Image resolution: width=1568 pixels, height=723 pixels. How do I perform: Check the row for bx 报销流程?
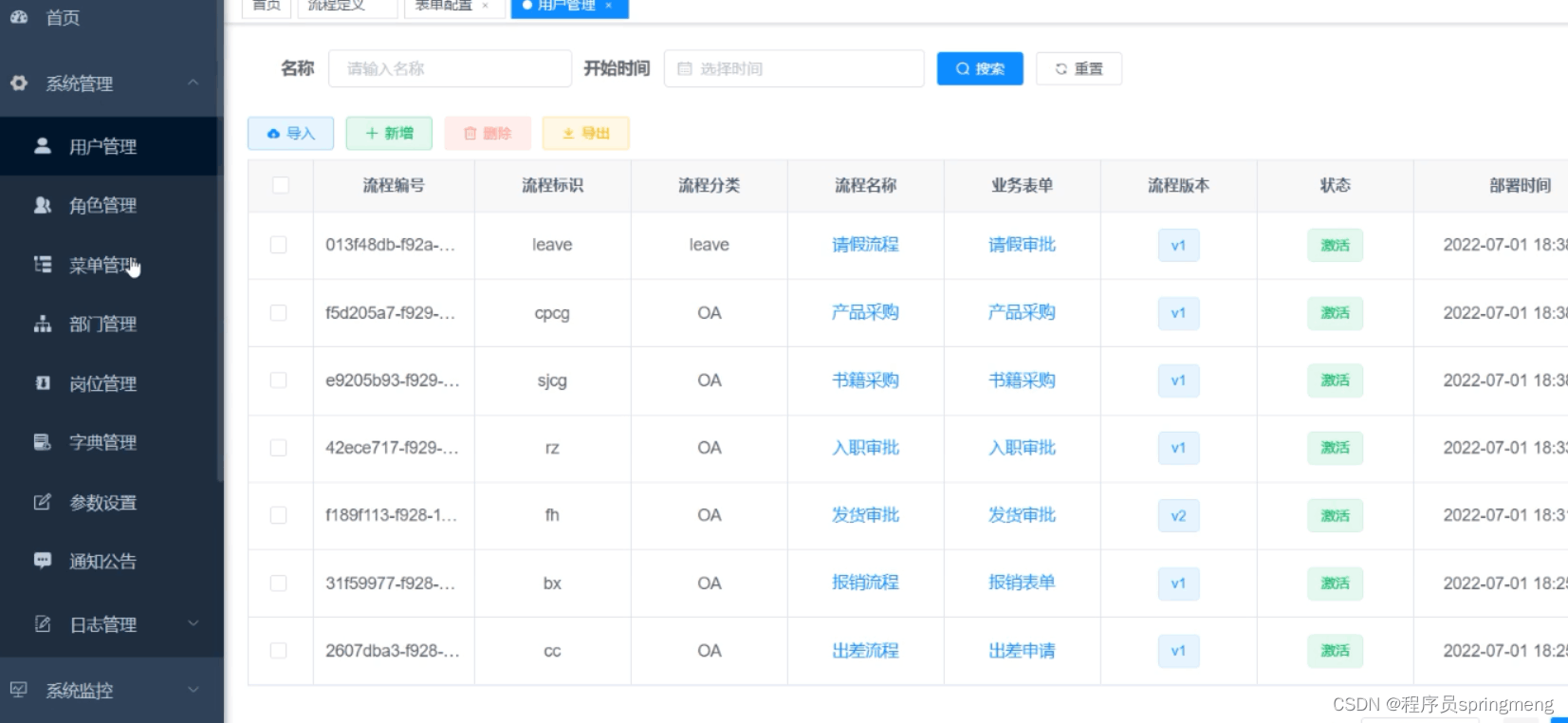click(278, 583)
